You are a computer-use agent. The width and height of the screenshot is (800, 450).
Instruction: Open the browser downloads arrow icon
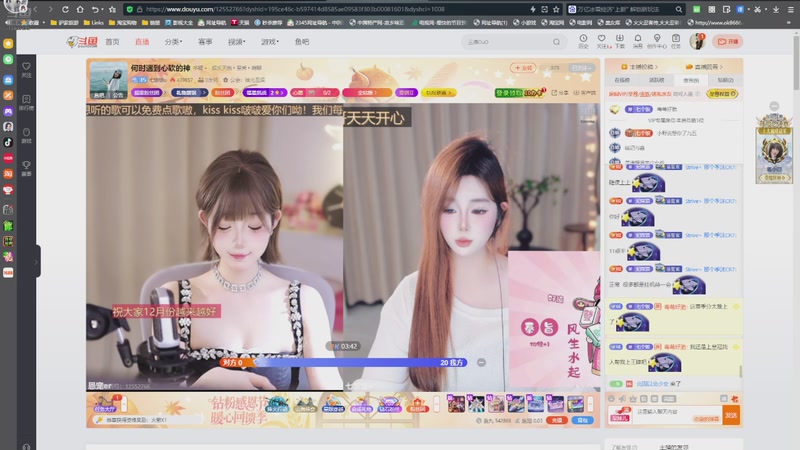point(776,9)
